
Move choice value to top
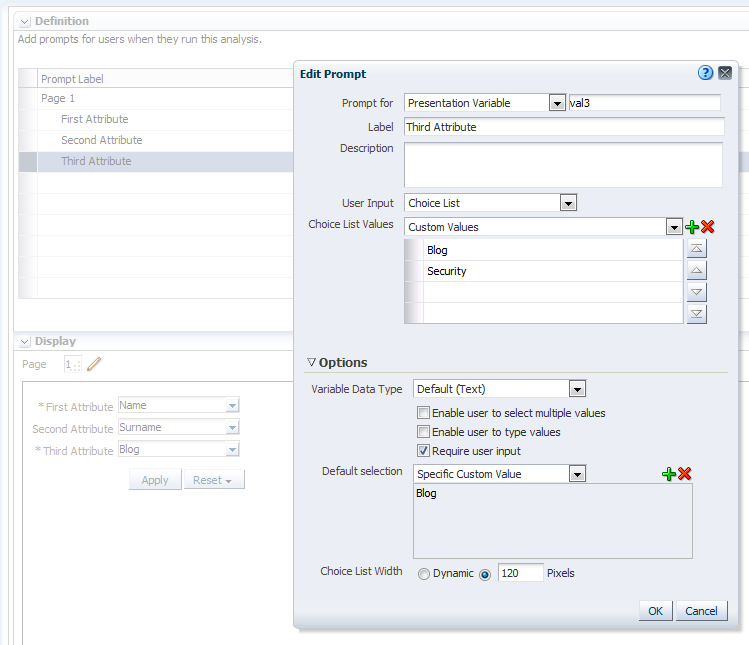[696, 248]
